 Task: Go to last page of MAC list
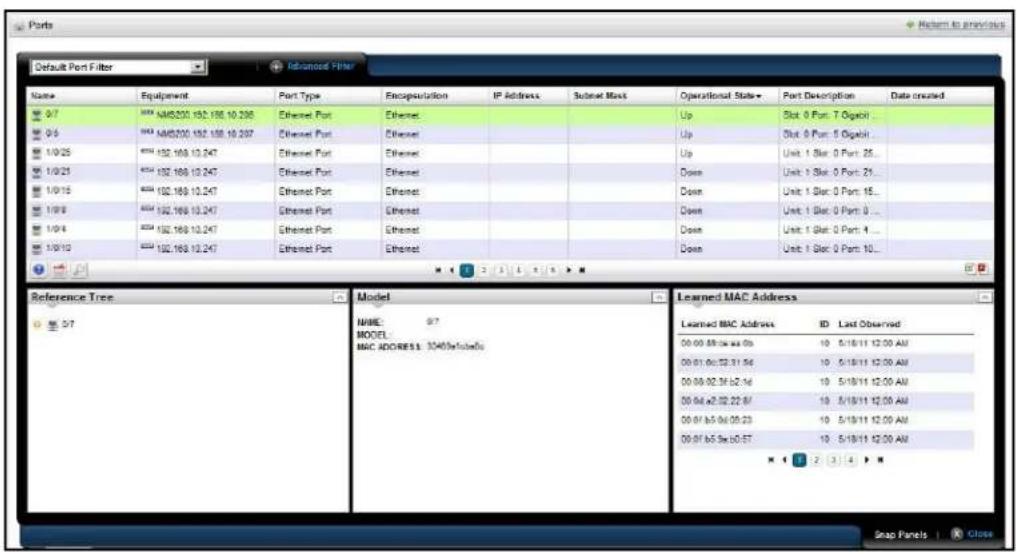pyautogui.click(x=880, y=460)
